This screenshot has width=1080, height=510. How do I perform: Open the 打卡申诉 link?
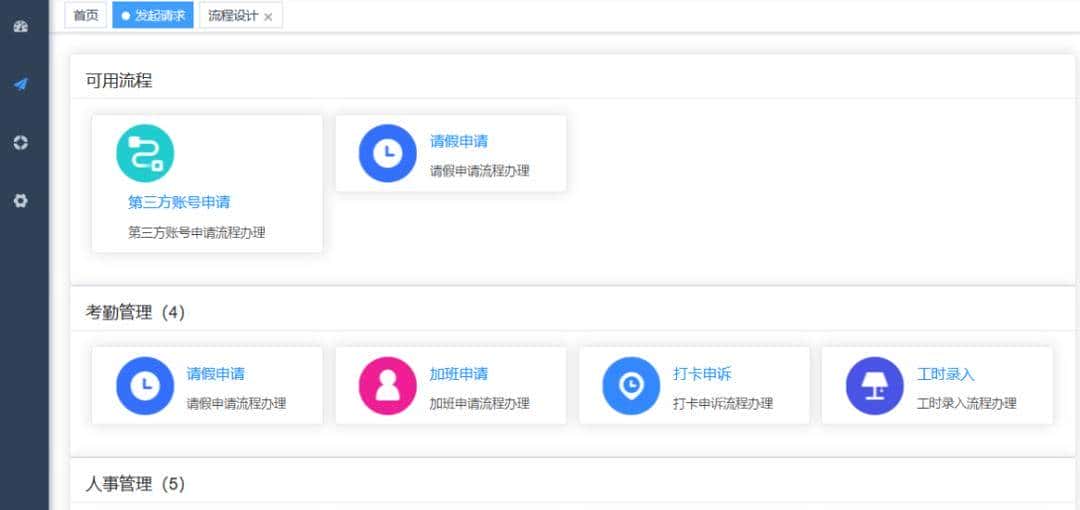(702, 374)
